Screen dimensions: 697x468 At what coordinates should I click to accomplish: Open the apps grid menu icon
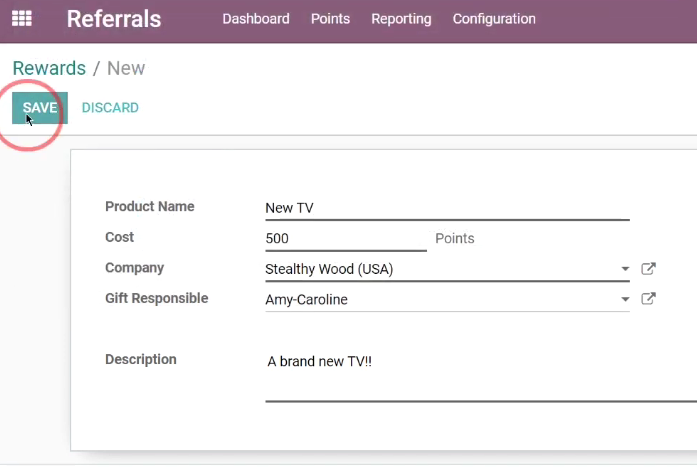(x=22, y=19)
